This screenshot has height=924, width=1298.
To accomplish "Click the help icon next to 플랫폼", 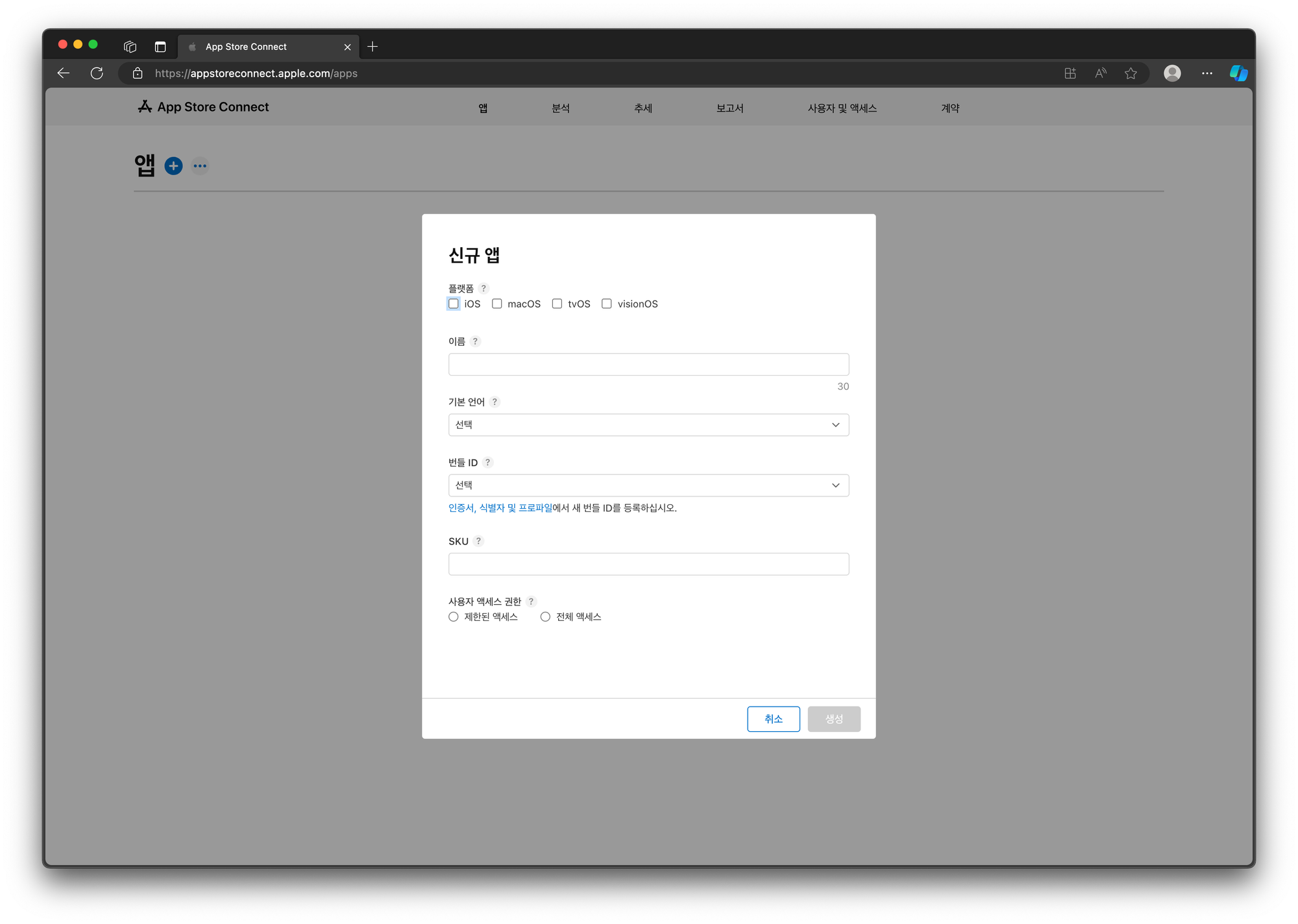I will click(484, 288).
